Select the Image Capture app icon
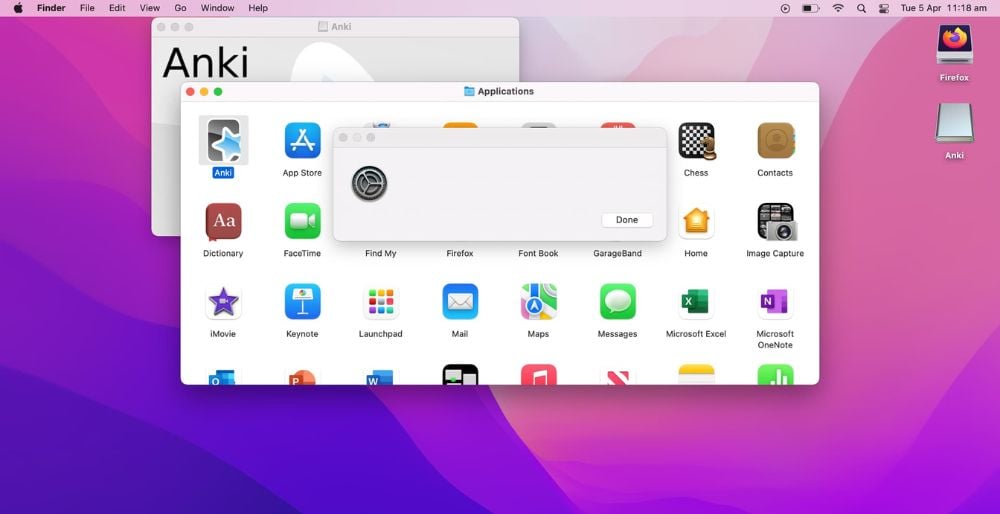This screenshot has width=1000, height=514. [776, 221]
